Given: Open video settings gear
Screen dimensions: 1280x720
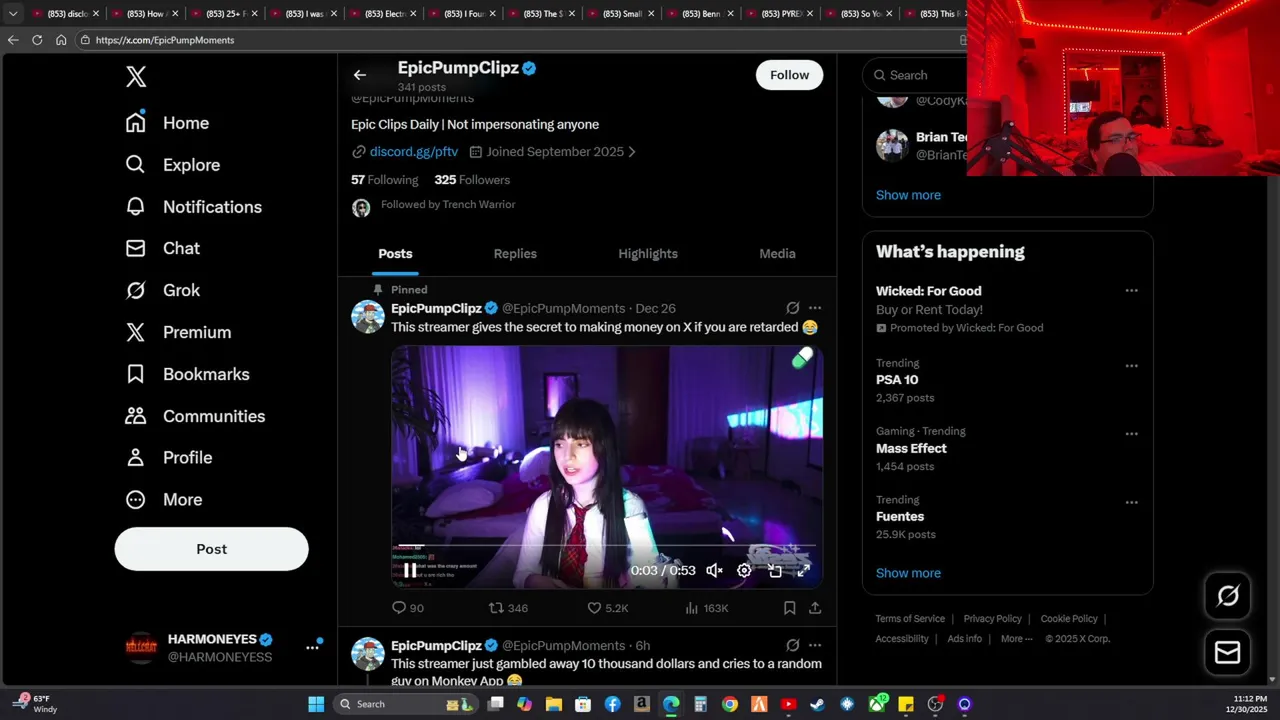Looking at the screenshot, I should [744, 570].
